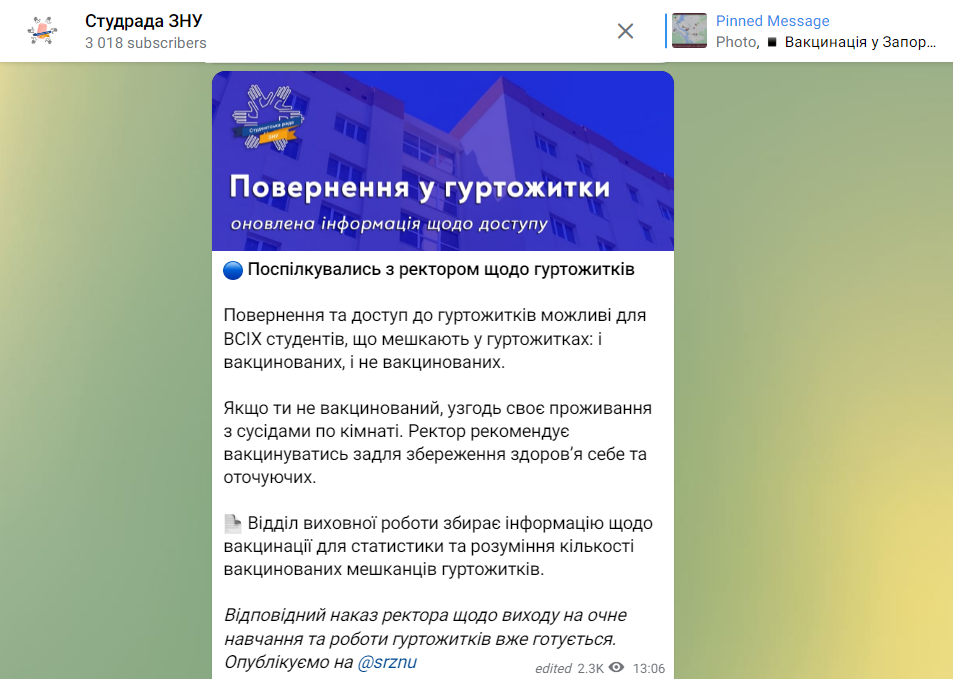The width and height of the screenshot is (953, 679).
Task: Click the blue circle emoji before the post heading
Action: pos(232,270)
